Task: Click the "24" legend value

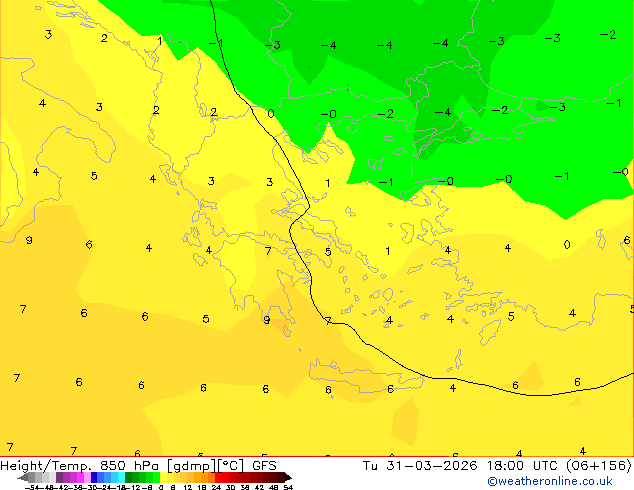Action: click(x=216, y=487)
